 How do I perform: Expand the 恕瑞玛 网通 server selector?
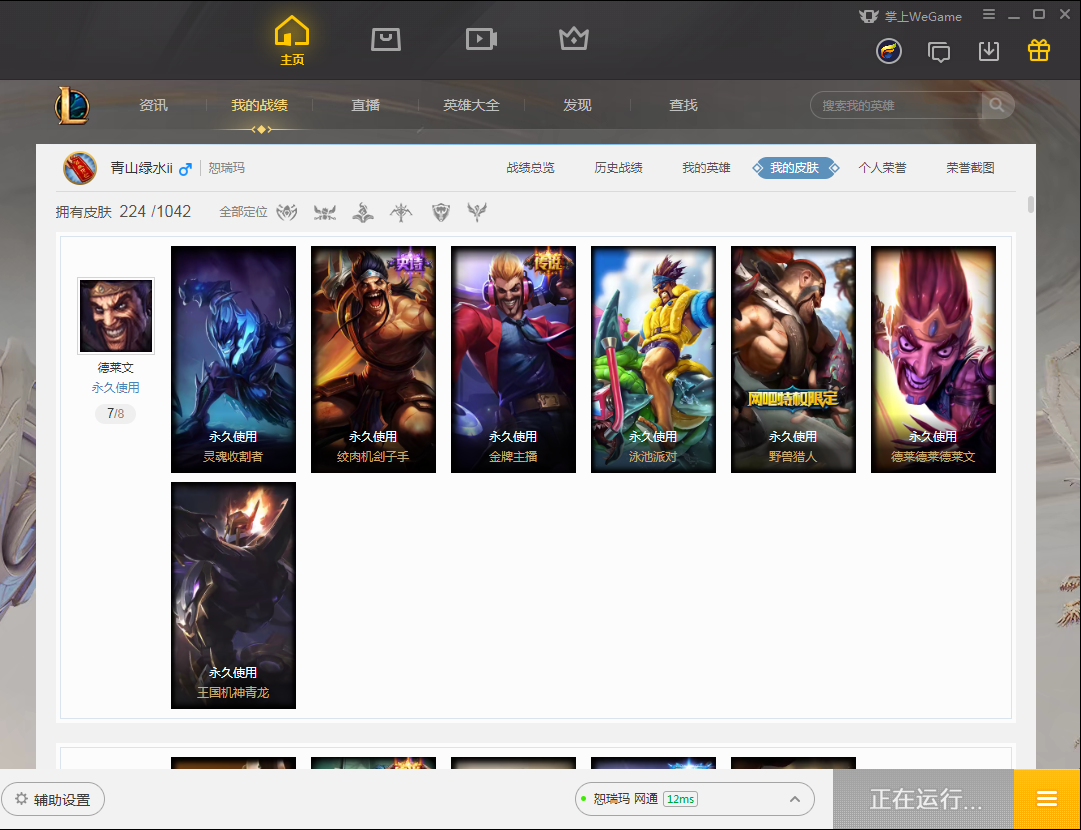tap(694, 799)
